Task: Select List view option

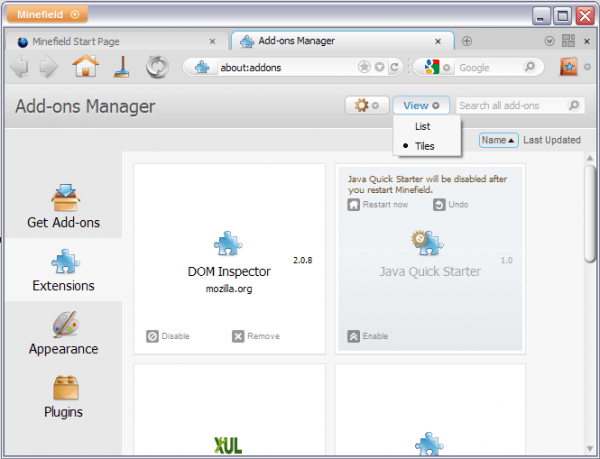Action: tap(422, 127)
